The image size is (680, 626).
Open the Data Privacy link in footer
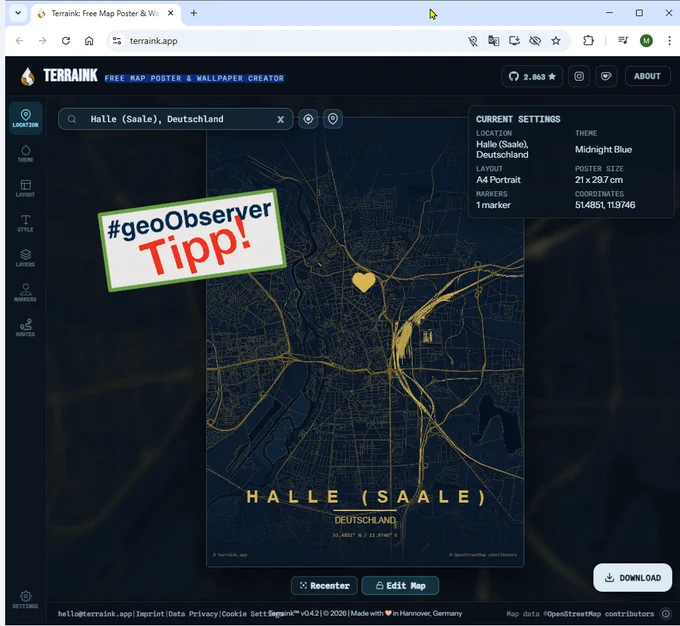193,614
